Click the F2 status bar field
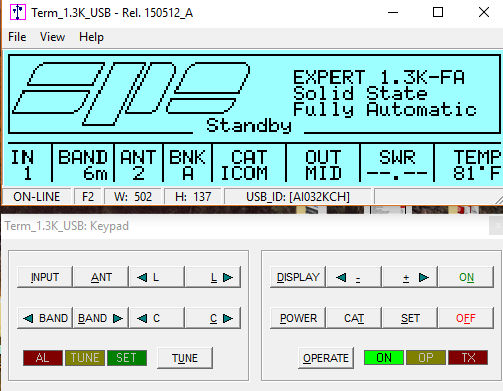This screenshot has height=391, width=503. click(x=88, y=197)
